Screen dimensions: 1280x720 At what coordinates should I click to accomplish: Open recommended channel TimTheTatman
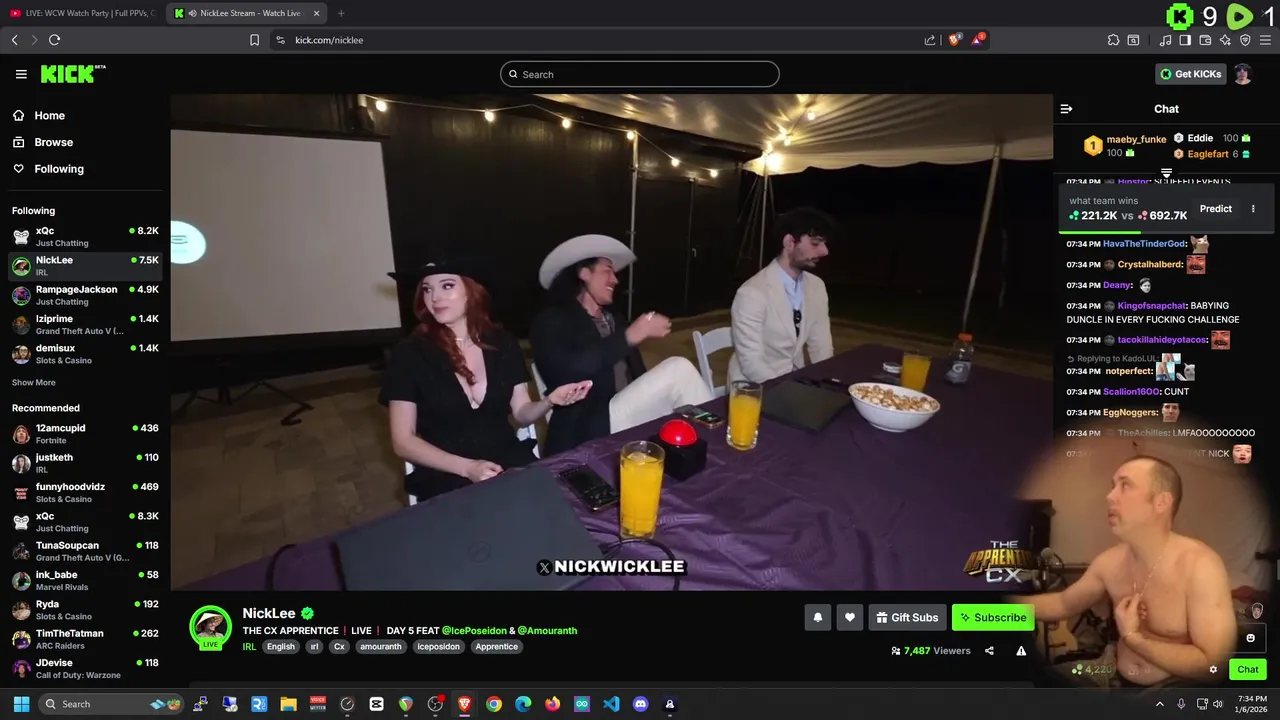(85, 639)
